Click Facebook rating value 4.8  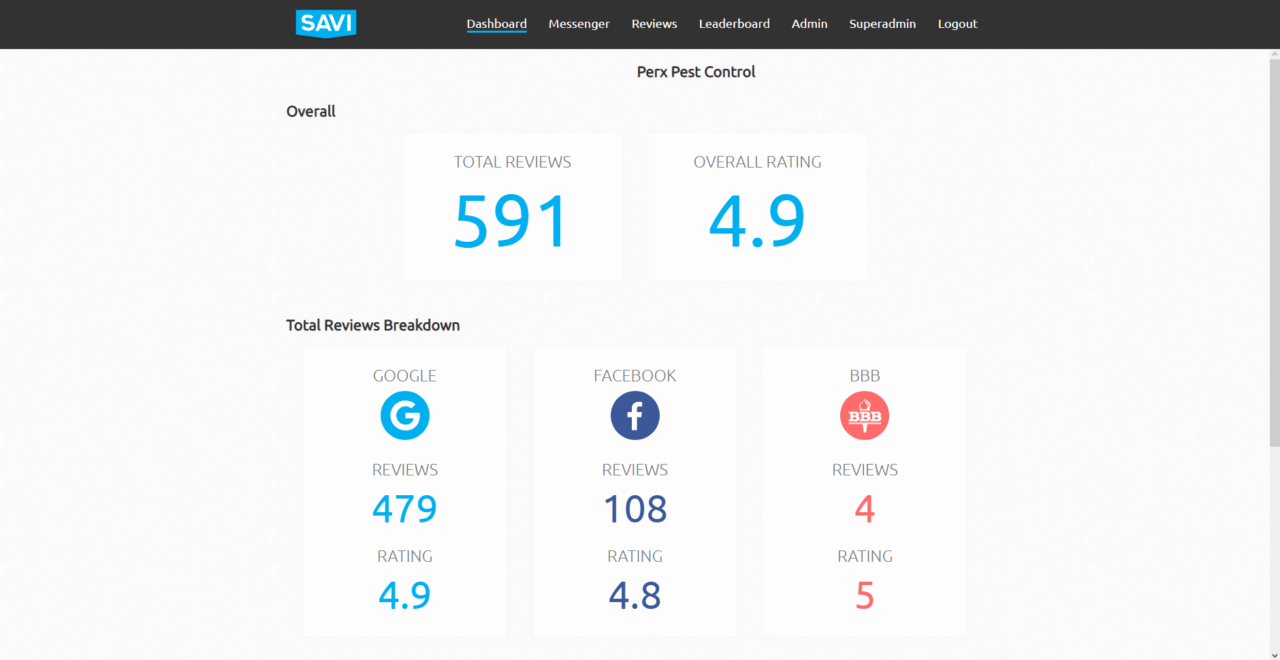(635, 595)
